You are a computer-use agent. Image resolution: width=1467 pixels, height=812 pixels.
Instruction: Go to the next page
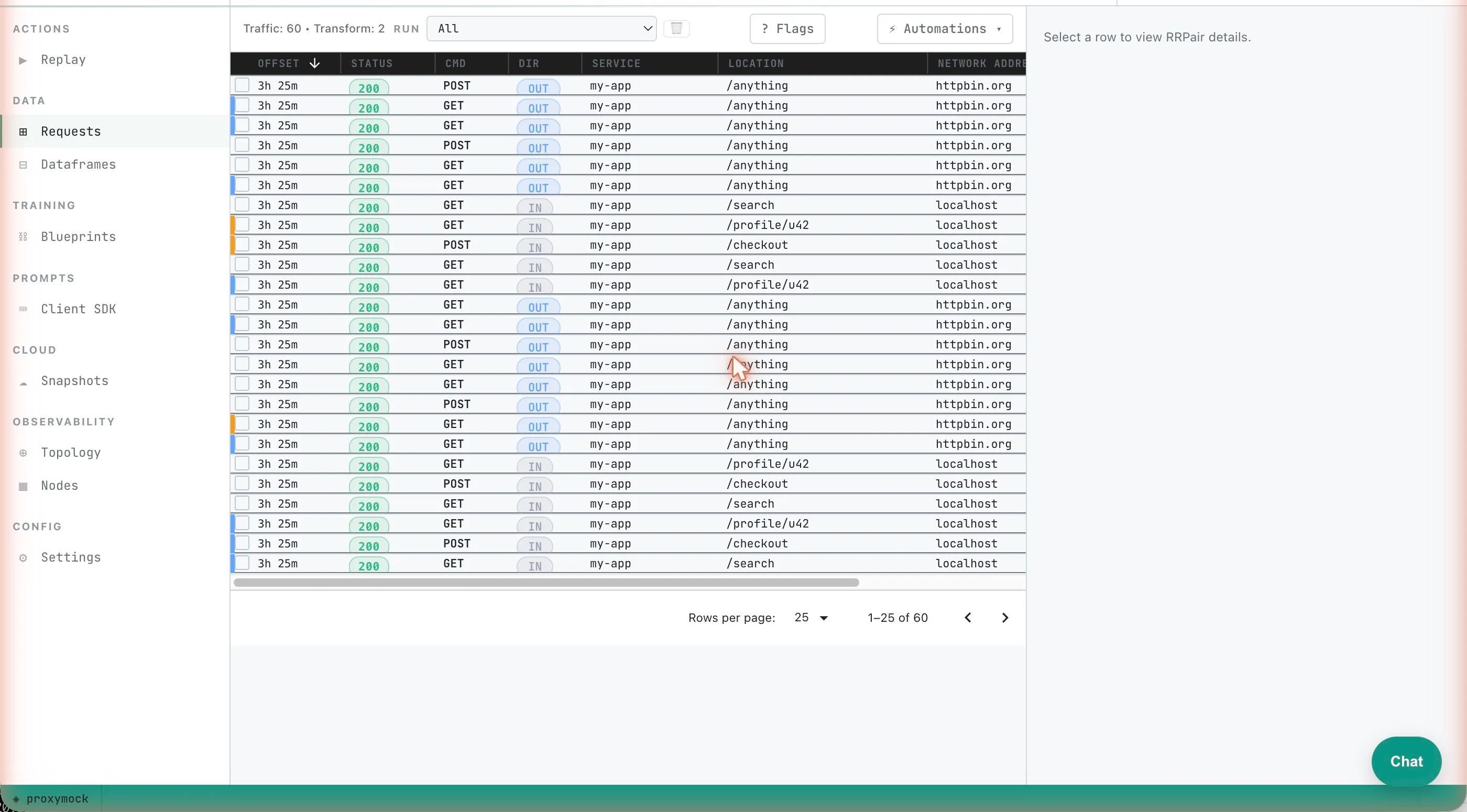pos(1004,617)
